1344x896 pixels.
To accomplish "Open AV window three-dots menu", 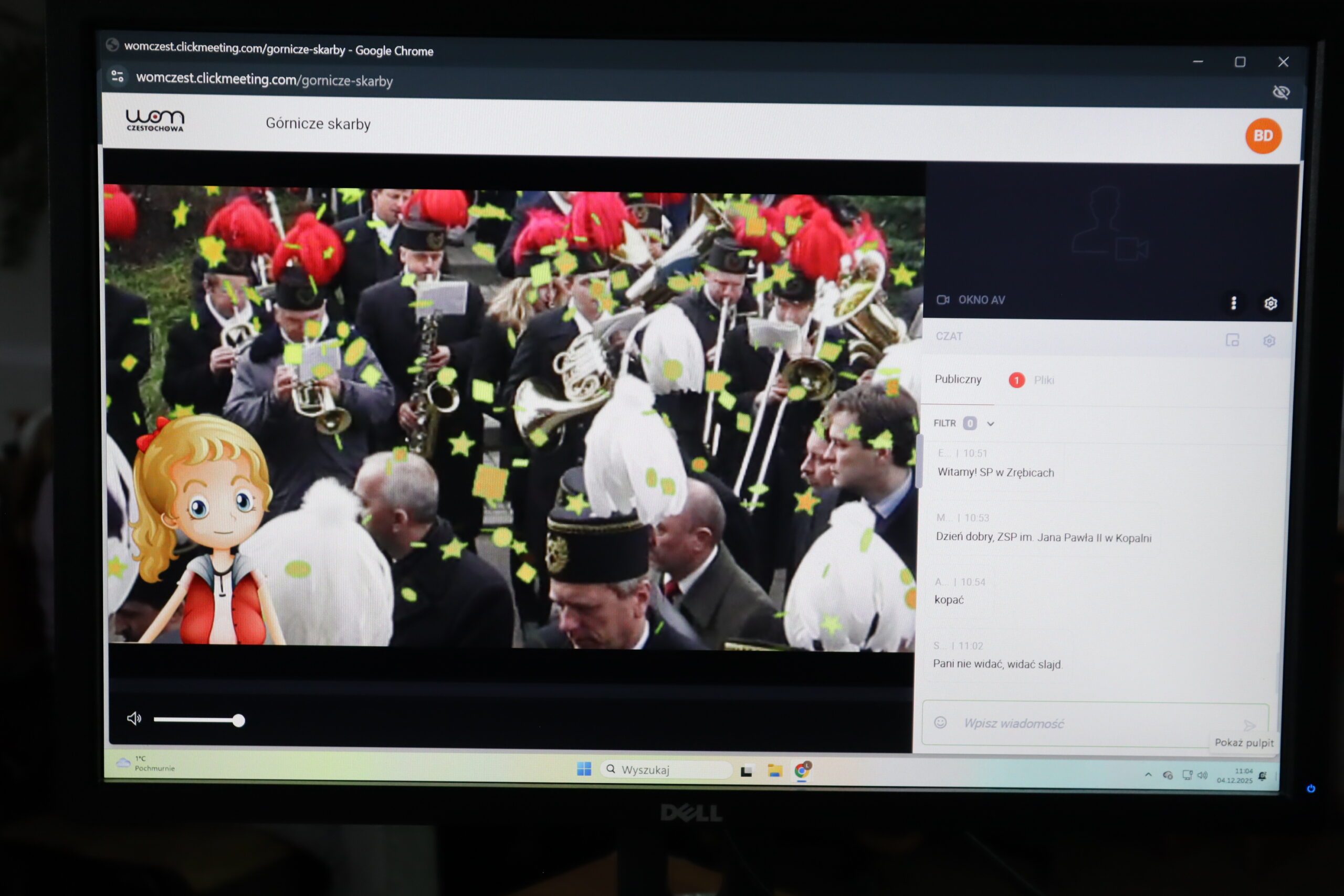I will [x=1233, y=303].
